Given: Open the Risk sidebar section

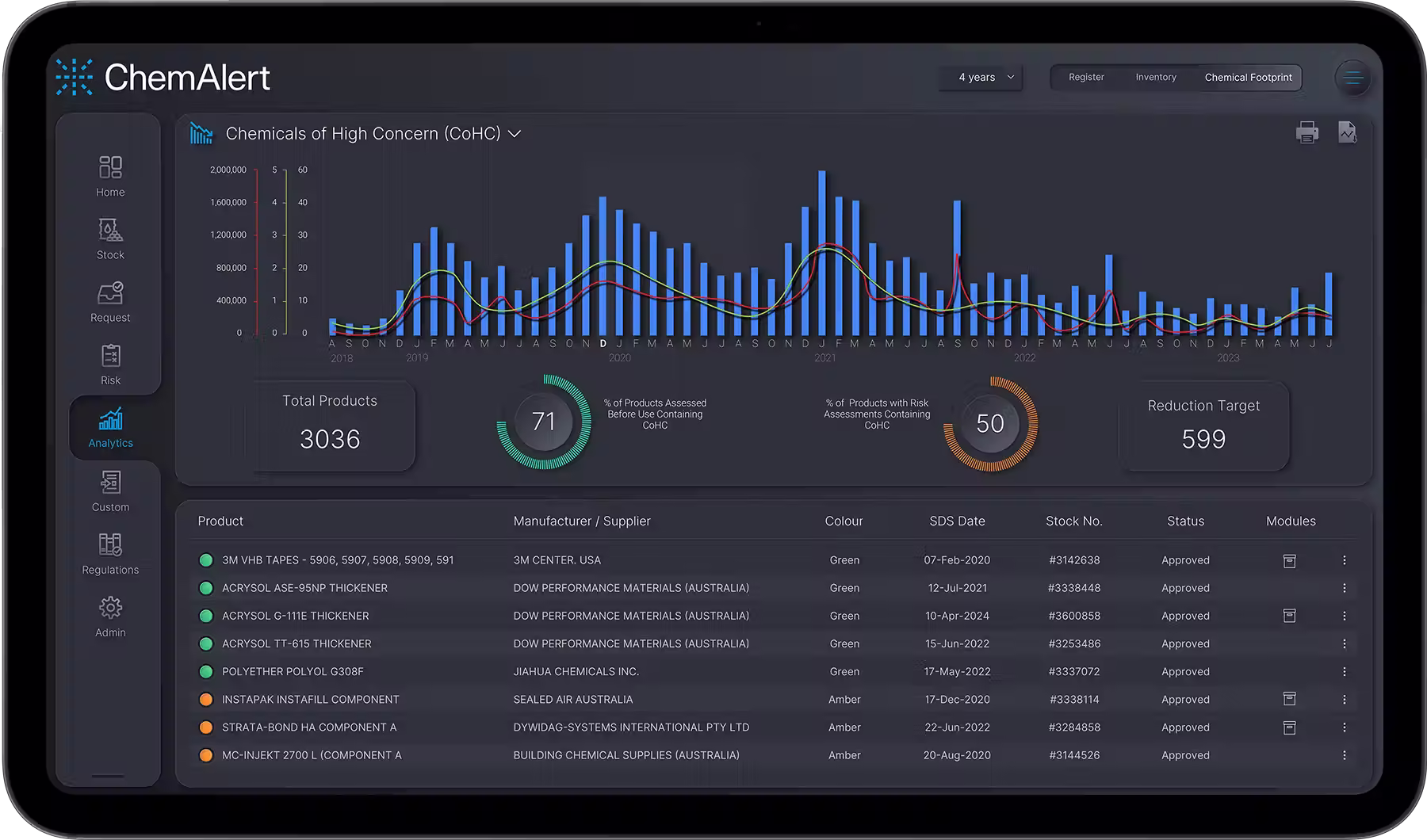Looking at the screenshot, I should (110, 365).
